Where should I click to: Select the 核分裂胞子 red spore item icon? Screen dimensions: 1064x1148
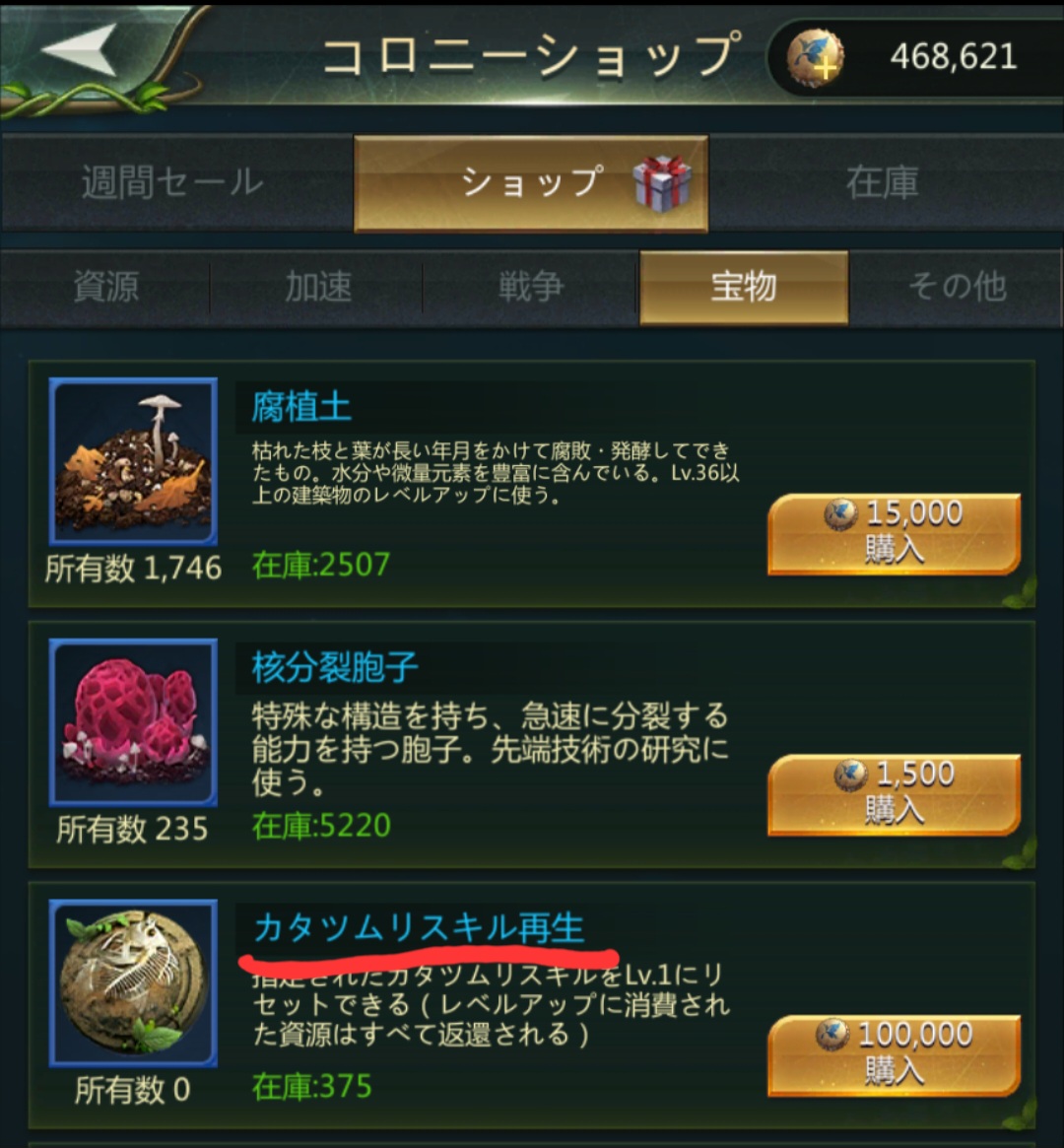click(133, 722)
